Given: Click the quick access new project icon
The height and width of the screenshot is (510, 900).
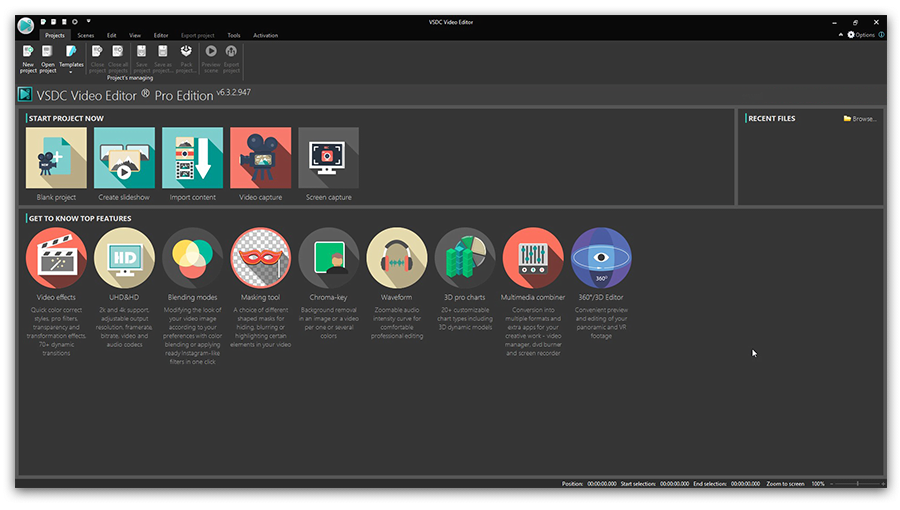Looking at the screenshot, I should [43, 22].
